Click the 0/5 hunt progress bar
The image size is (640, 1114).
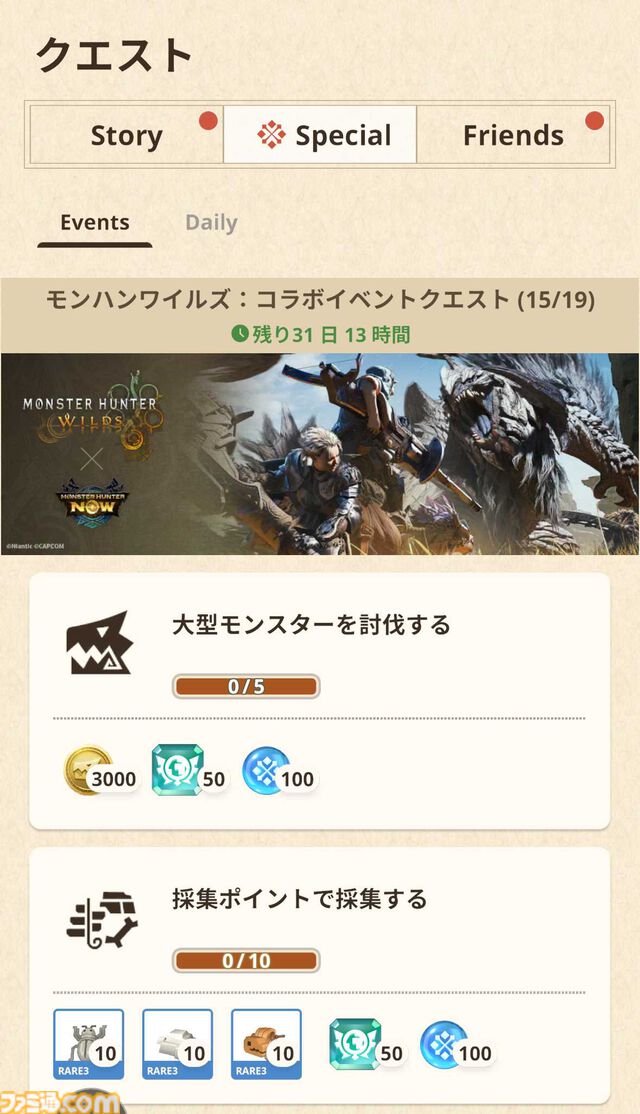pyautogui.click(x=246, y=686)
